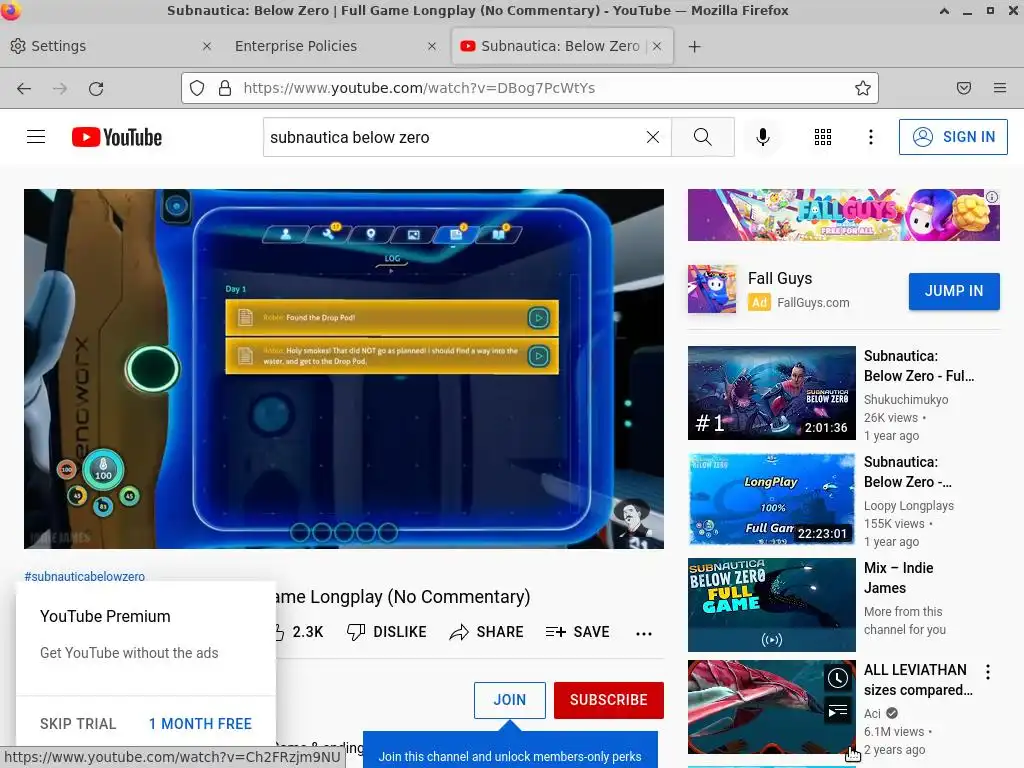The height and width of the screenshot is (768, 1024).
Task: Click the site security padlock icon
Action: pos(225,88)
